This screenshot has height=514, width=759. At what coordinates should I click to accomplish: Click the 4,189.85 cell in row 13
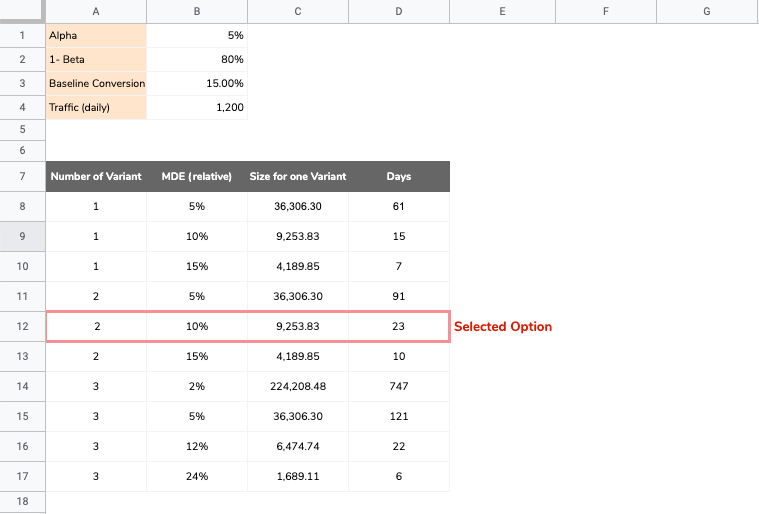pyautogui.click(x=298, y=357)
